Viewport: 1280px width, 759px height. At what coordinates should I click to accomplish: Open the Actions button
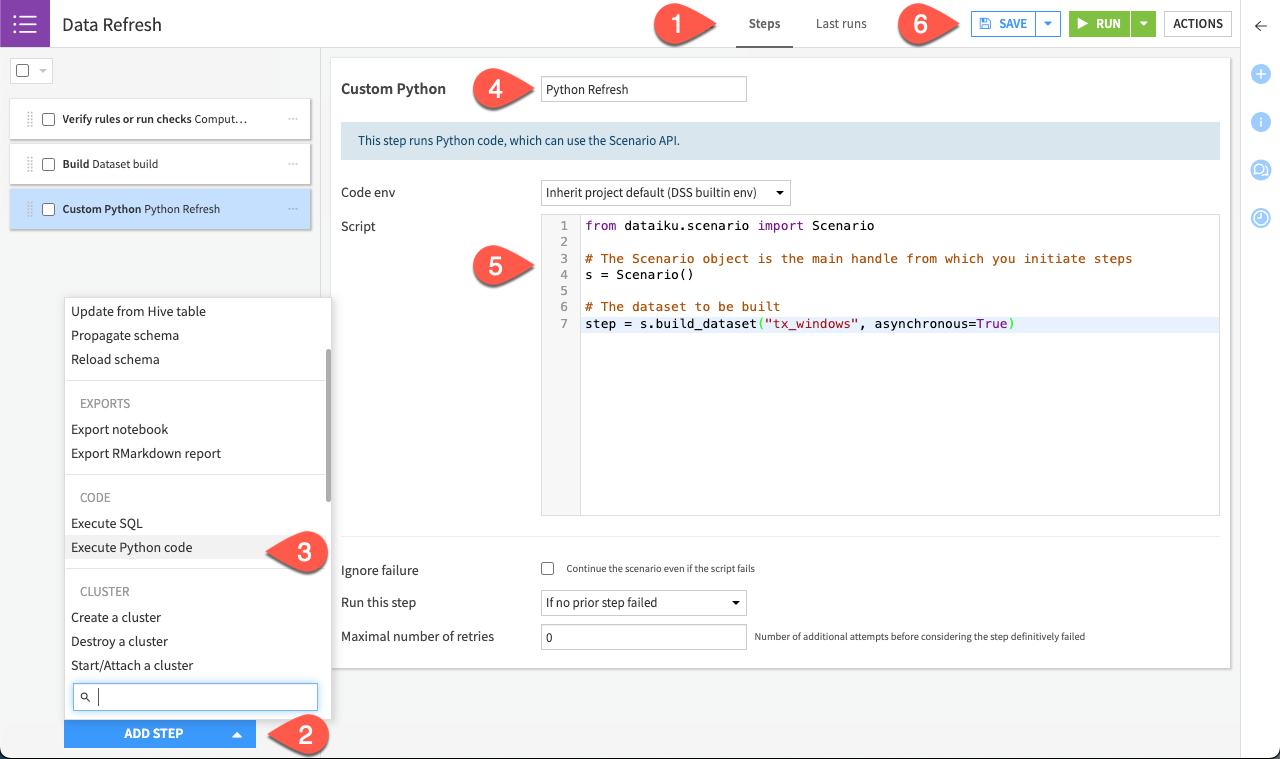(x=1198, y=24)
